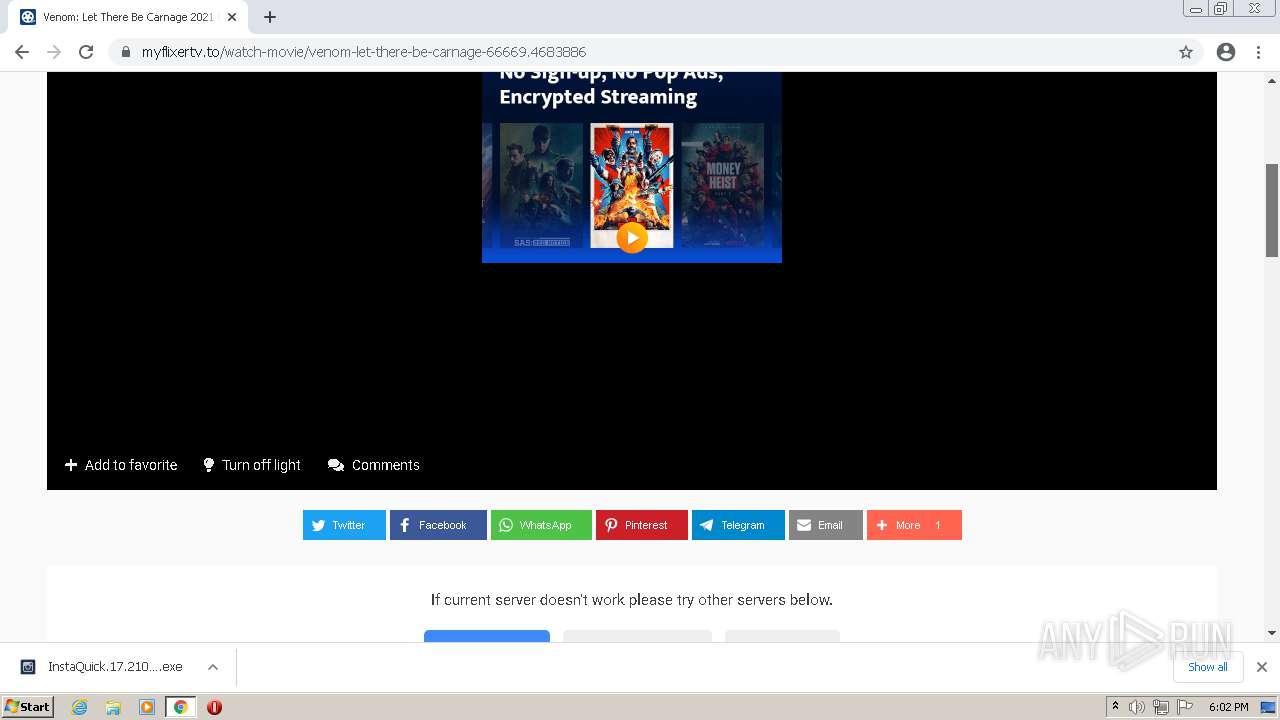
Task: Expand More sharing options
Action: coord(914,525)
